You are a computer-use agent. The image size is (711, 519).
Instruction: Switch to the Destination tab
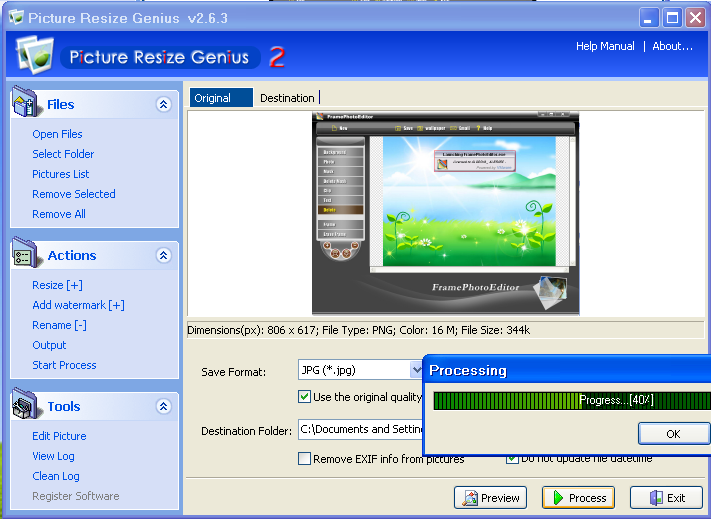pyautogui.click(x=287, y=98)
